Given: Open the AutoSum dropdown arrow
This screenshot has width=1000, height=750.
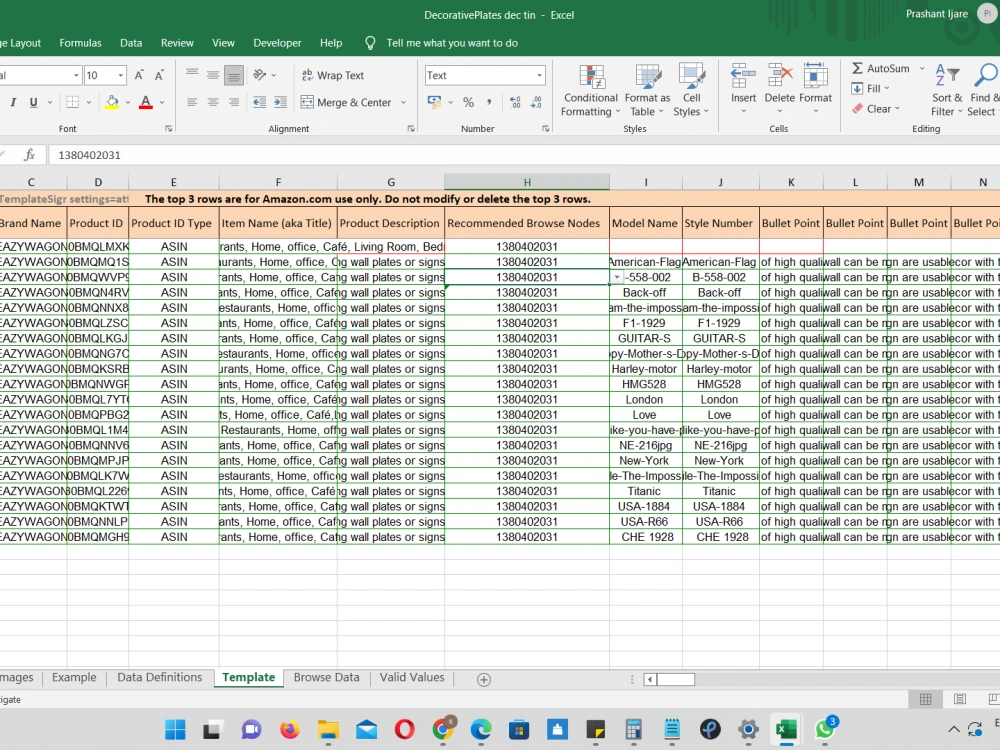Looking at the screenshot, I should coord(922,68).
